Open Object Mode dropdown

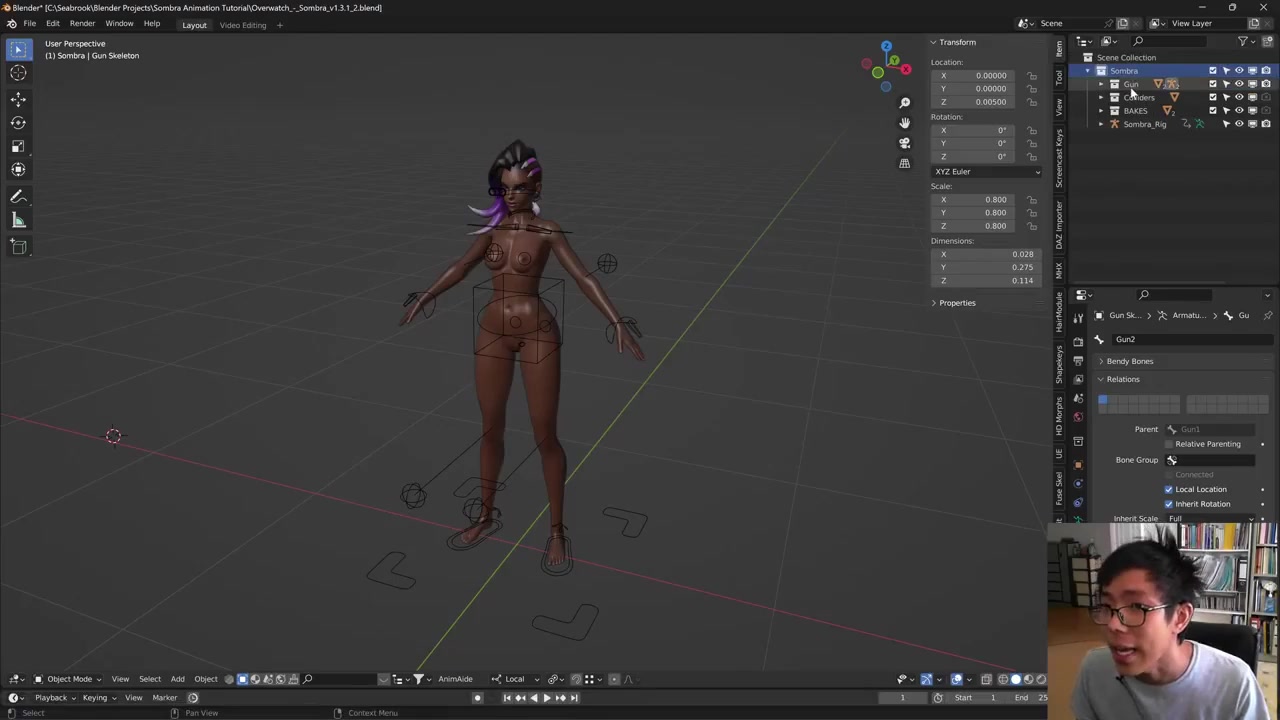[x=69, y=679]
